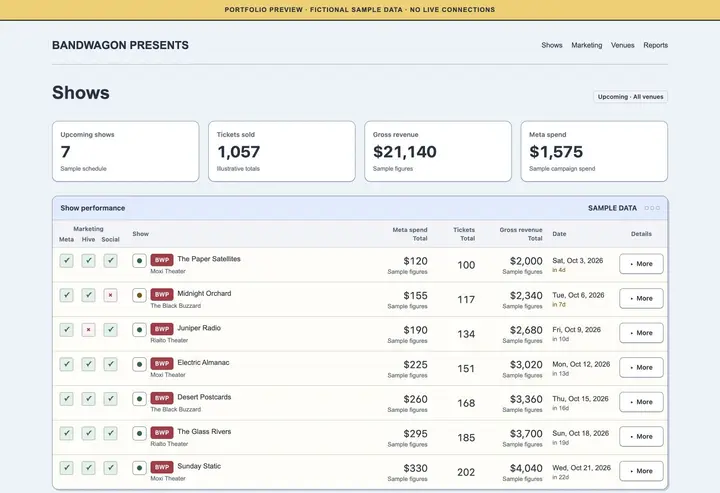The height and width of the screenshot is (493, 720).
Task: Expand More details for Sunday Static
Action: (641, 471)
